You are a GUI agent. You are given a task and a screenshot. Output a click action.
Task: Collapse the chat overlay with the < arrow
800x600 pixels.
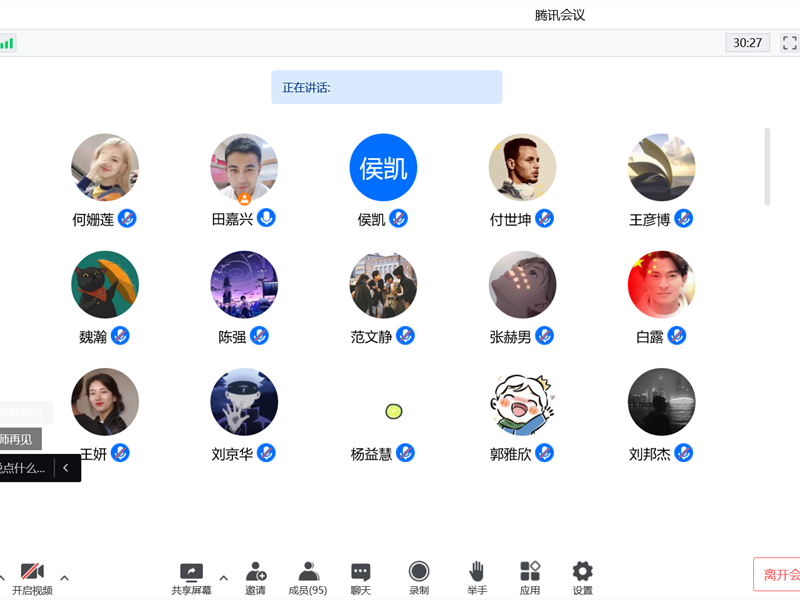coord(66,467)
